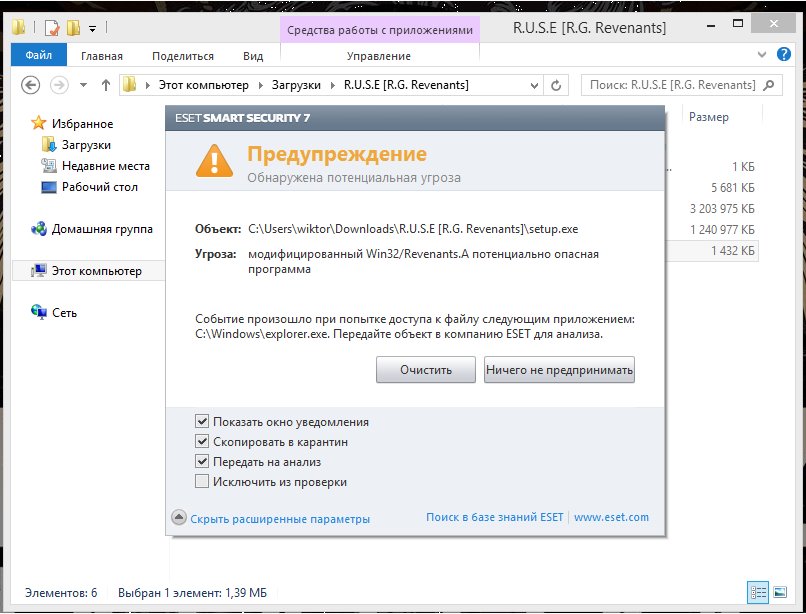
Task: Click into the folder search field
Action: click(670, 85)
